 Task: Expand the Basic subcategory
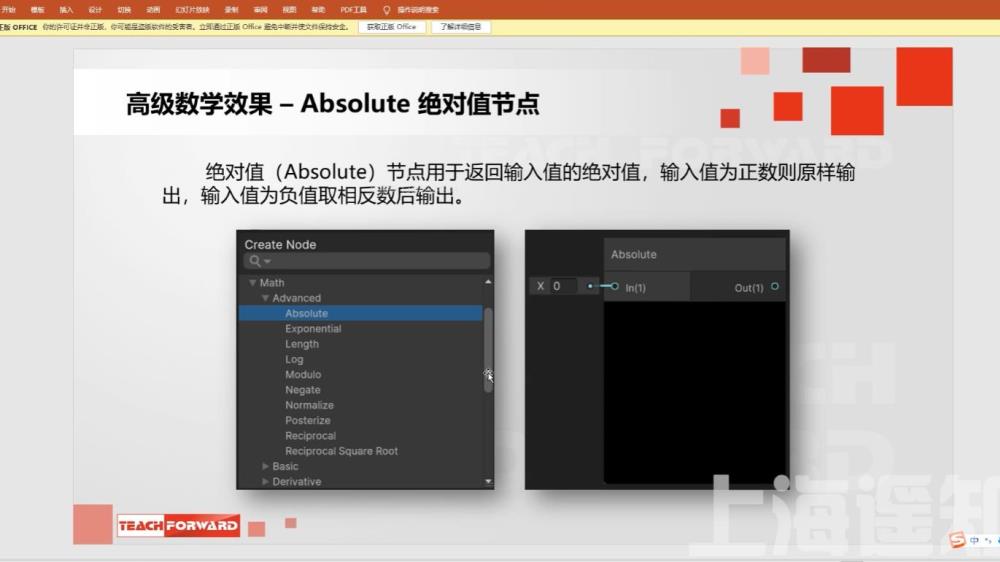265,466
